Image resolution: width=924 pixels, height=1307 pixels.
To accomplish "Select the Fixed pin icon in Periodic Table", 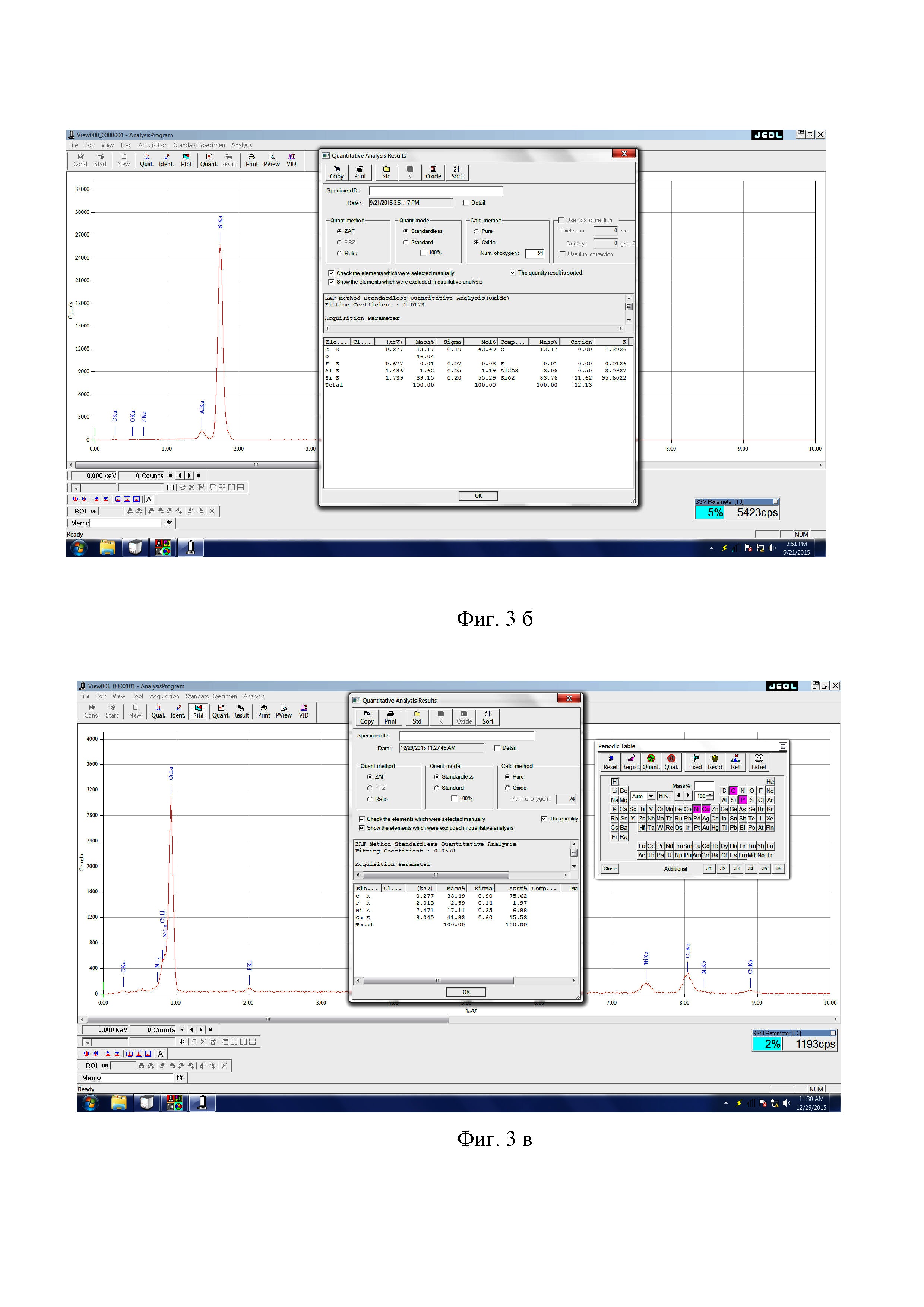I will tap(694, 762).
